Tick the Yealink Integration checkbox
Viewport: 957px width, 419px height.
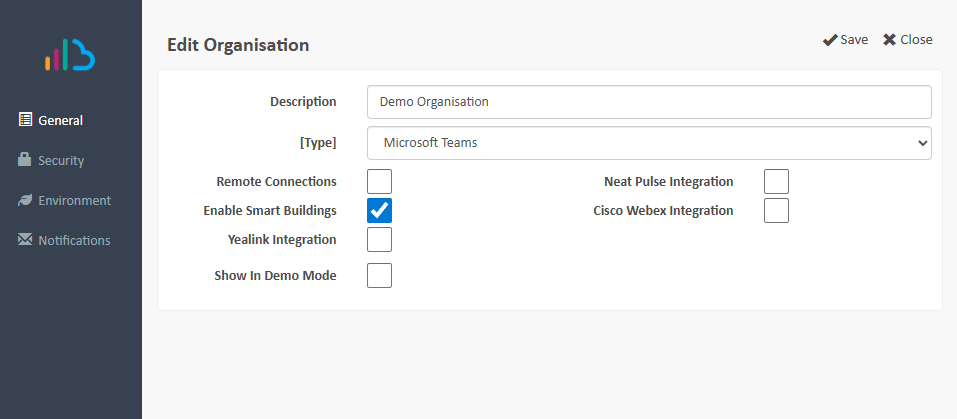[x=379, y=240]
